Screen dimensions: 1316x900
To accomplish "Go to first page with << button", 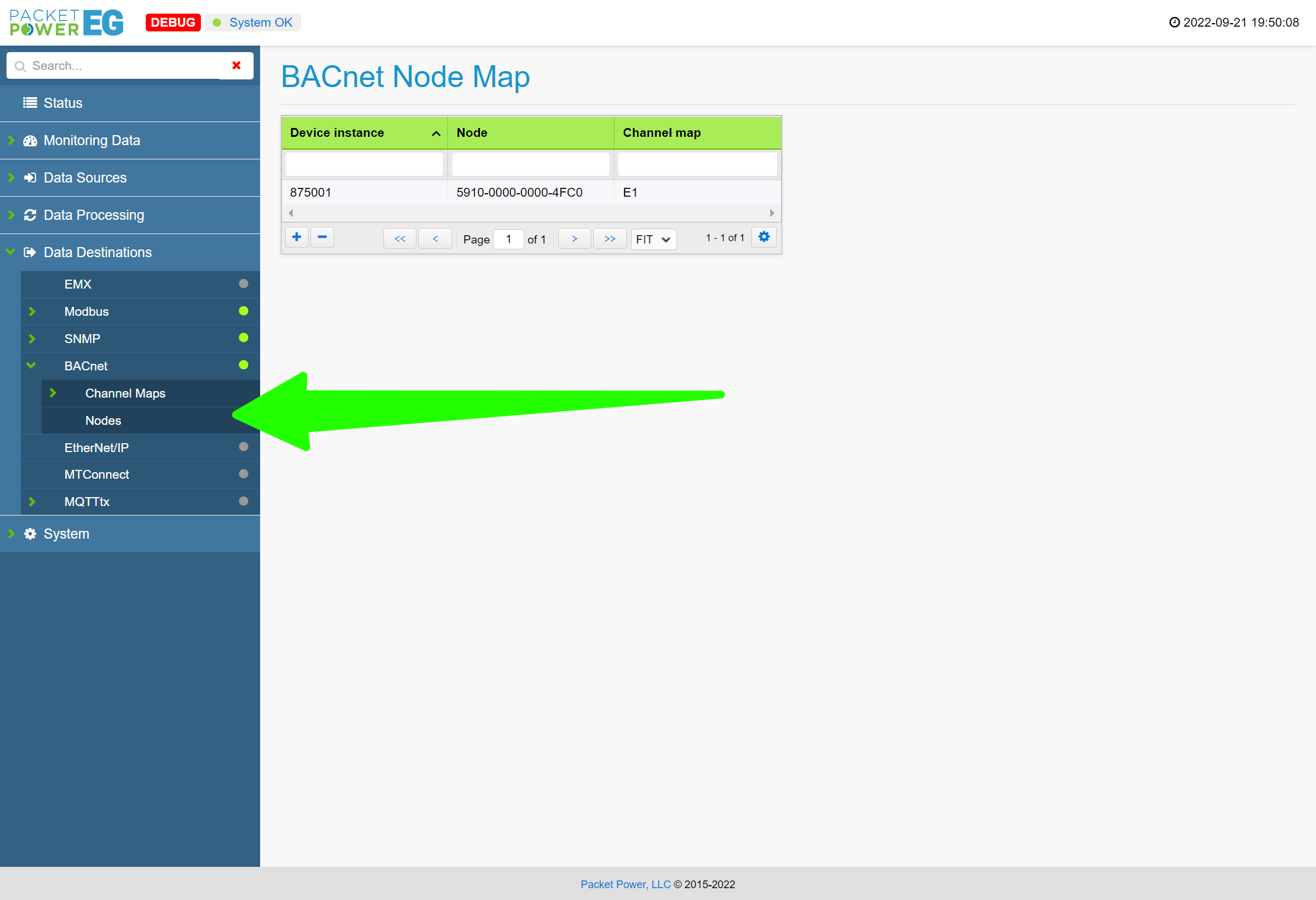I will (400, 239).
